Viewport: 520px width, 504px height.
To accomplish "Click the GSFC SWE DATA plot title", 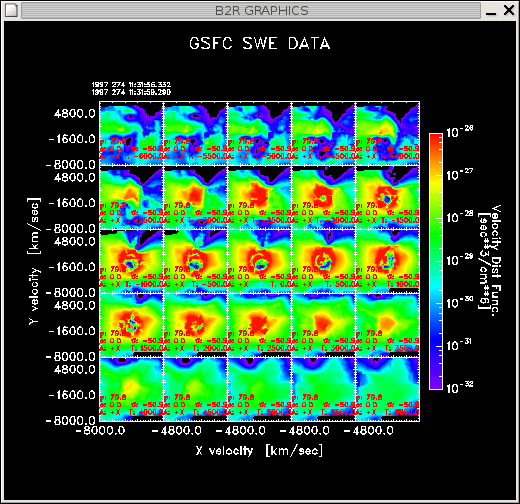I will coord(260,43).
